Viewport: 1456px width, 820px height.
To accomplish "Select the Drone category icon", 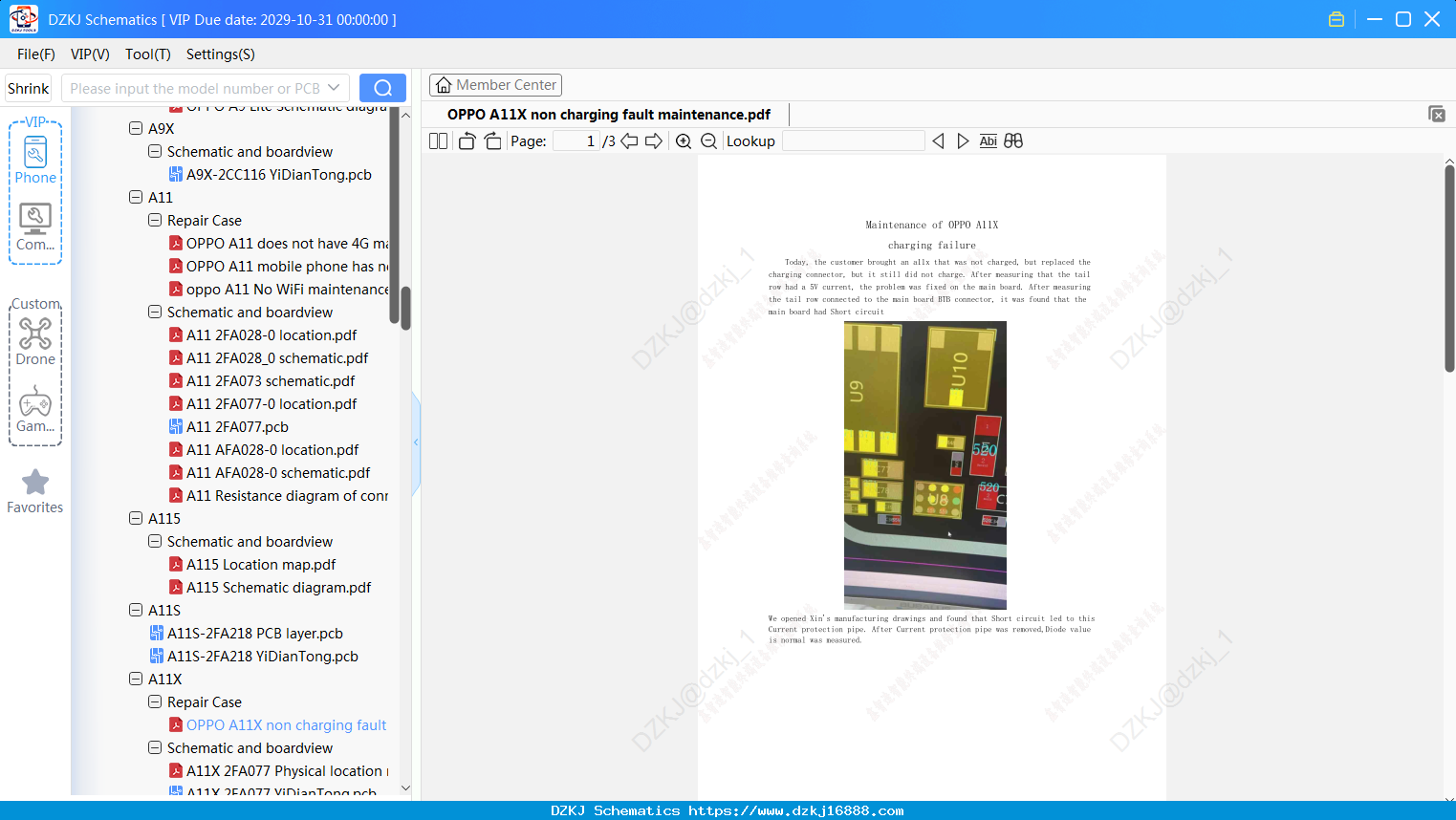I will (x=35, y=342).
